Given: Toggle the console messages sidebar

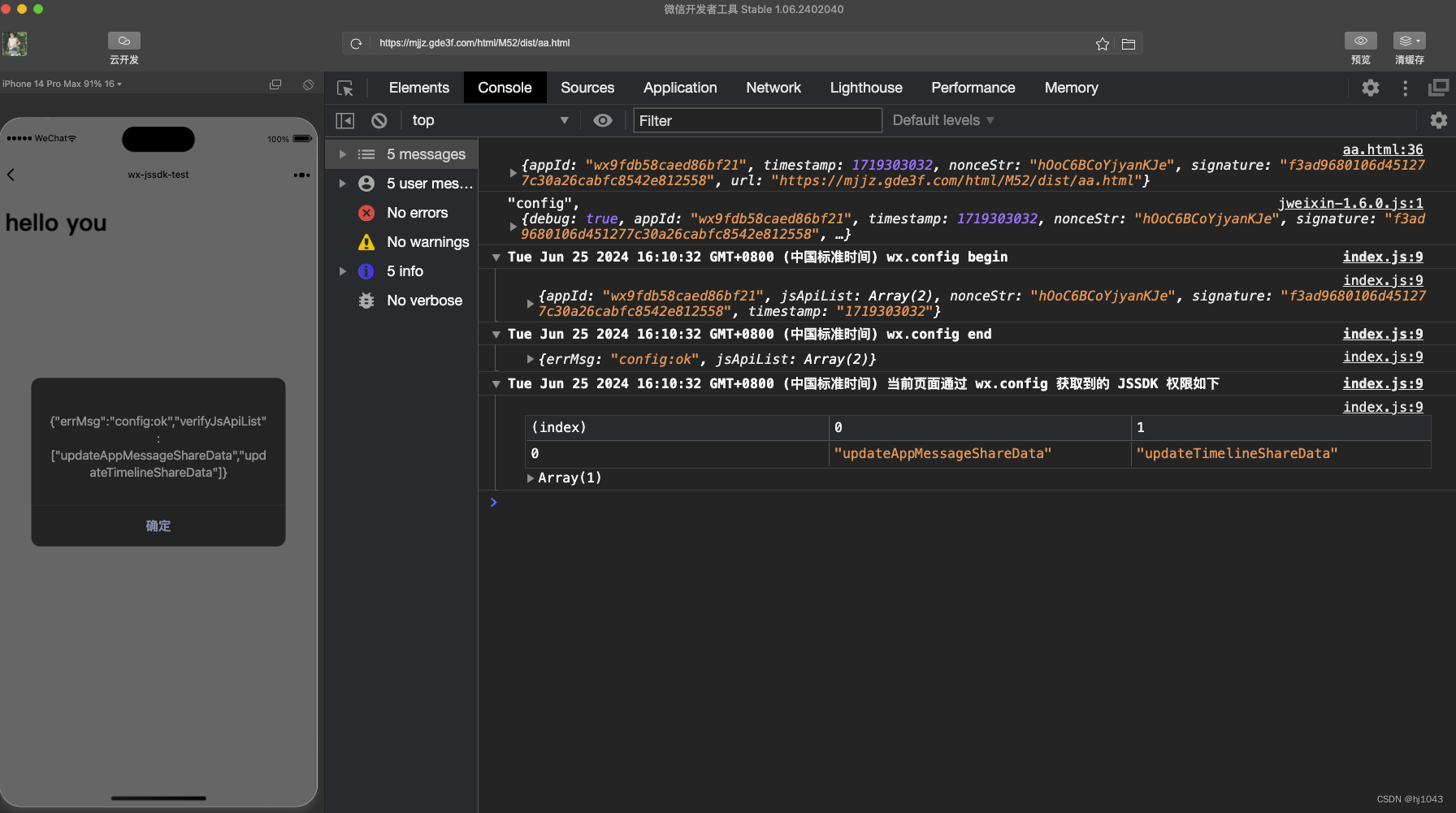Looking at the screenshot, I should point(344,119).
